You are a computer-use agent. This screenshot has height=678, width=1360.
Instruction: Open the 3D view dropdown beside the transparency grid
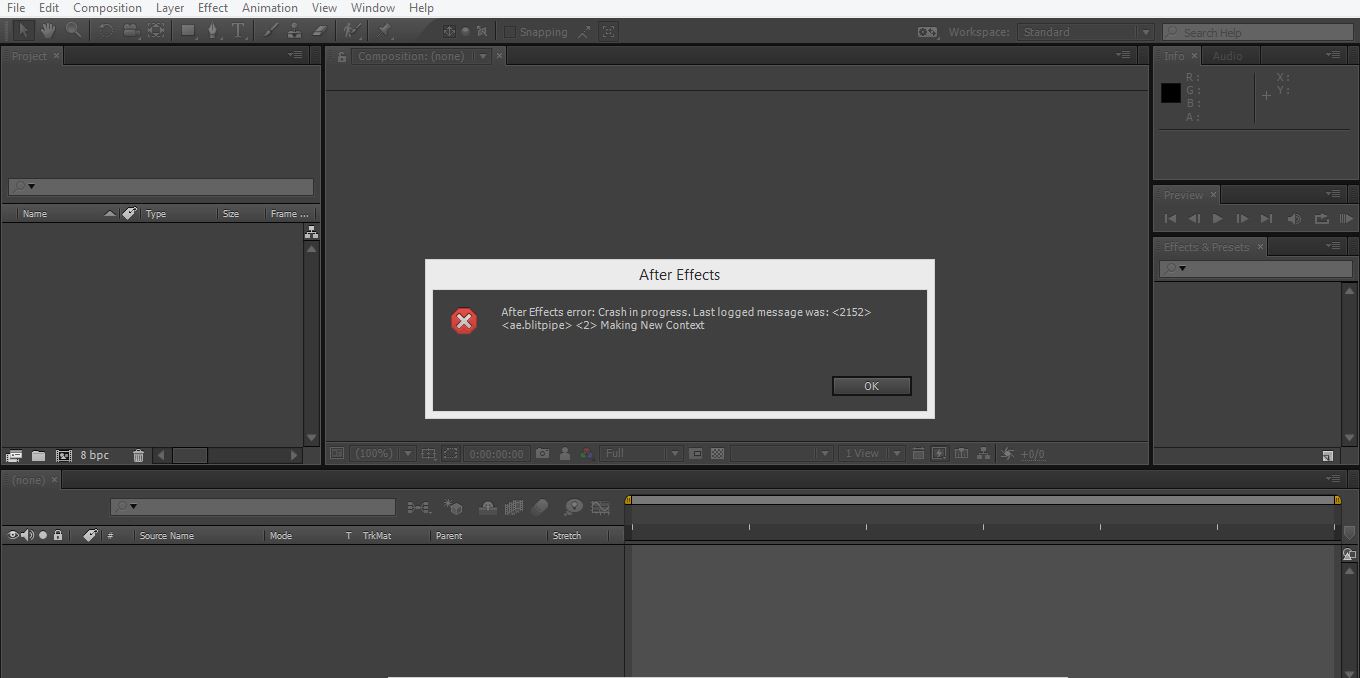pos(782,453)
